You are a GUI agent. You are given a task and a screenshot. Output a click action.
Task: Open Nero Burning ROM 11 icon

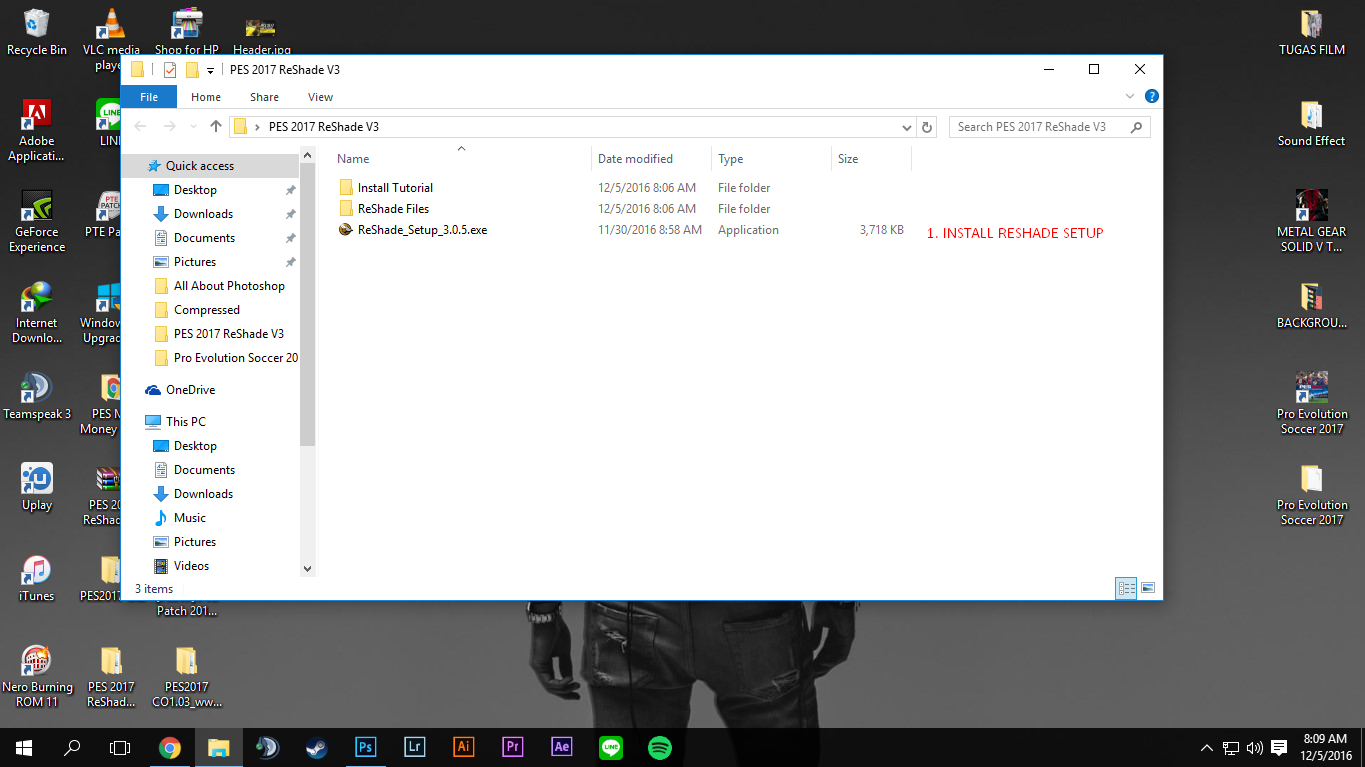pyautogui.click(x=37, y=677)
